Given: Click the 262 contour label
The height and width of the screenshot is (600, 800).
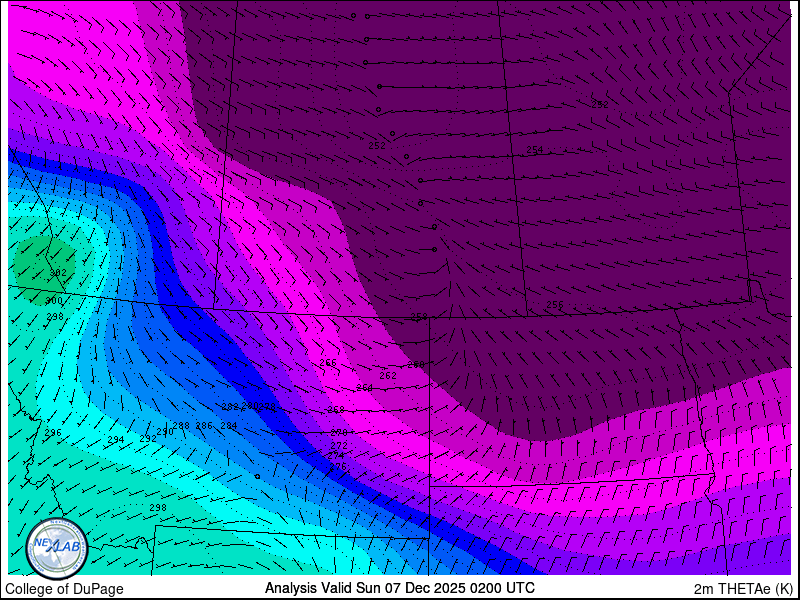Looking at the screenshot, I should tap(388, 376).
